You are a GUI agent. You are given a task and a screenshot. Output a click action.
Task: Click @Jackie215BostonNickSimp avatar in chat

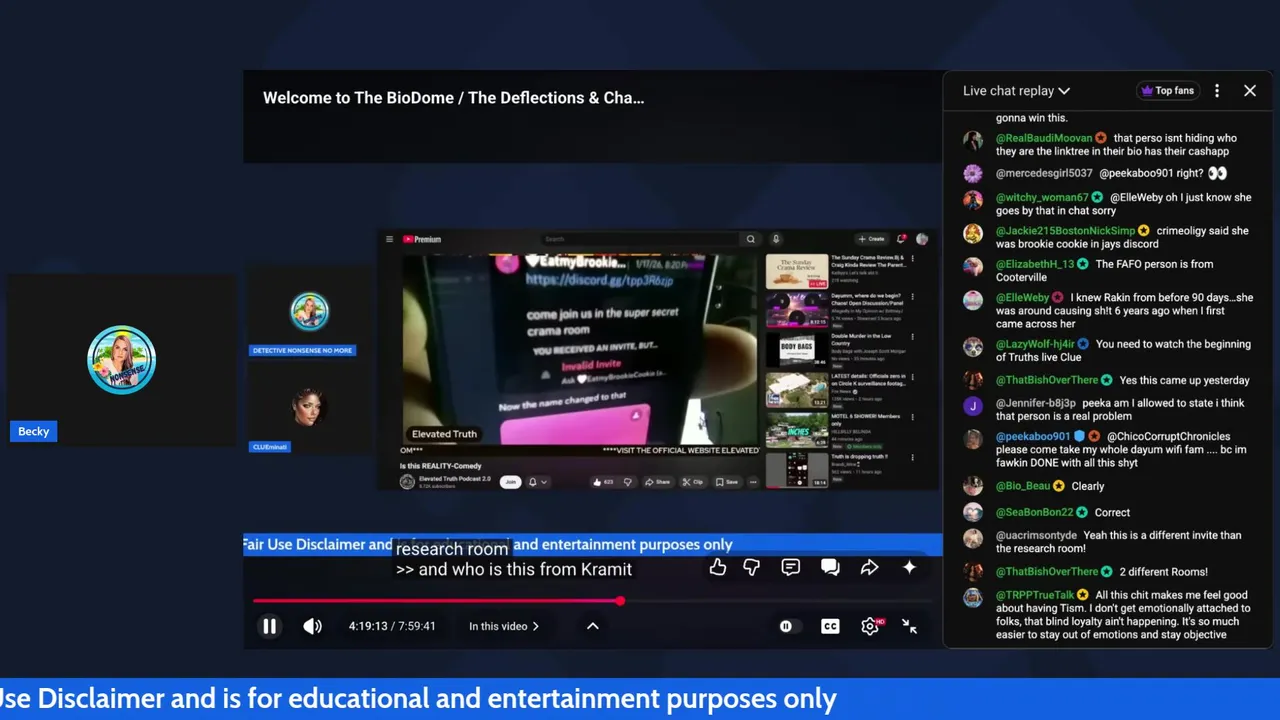pyautogui.click(x=973, y=233)
